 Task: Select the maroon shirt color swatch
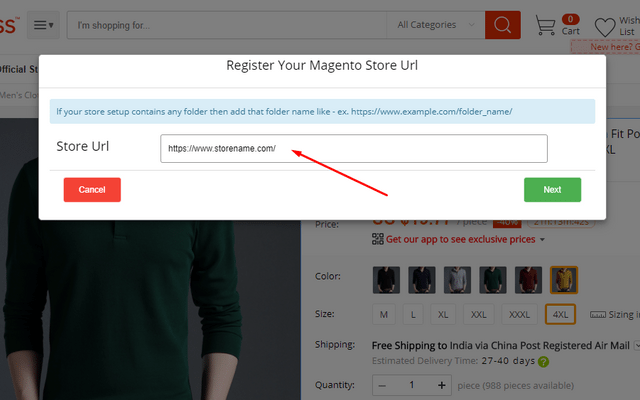pyautogui.click(x=528, y=280)
